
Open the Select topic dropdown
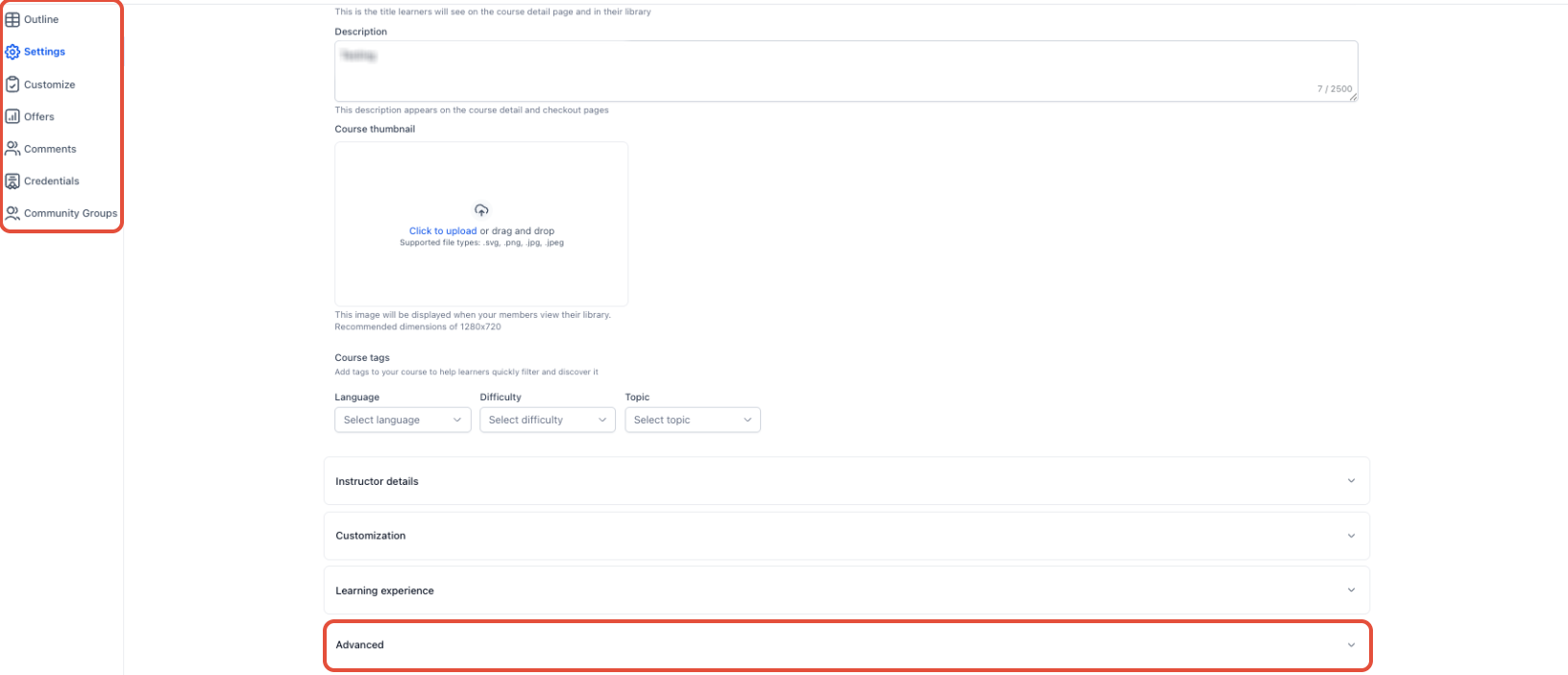(x=693, y=420)
